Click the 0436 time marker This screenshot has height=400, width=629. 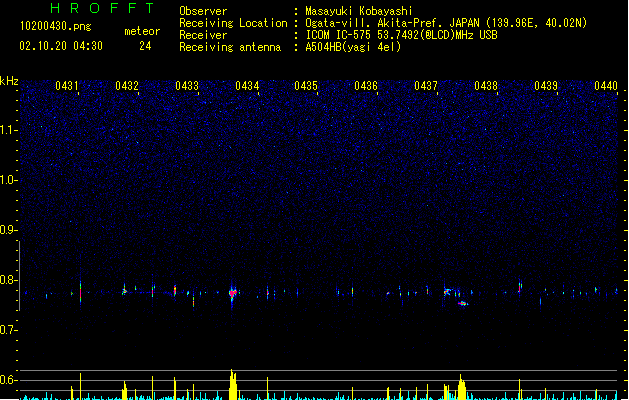[x=366, y=86]
